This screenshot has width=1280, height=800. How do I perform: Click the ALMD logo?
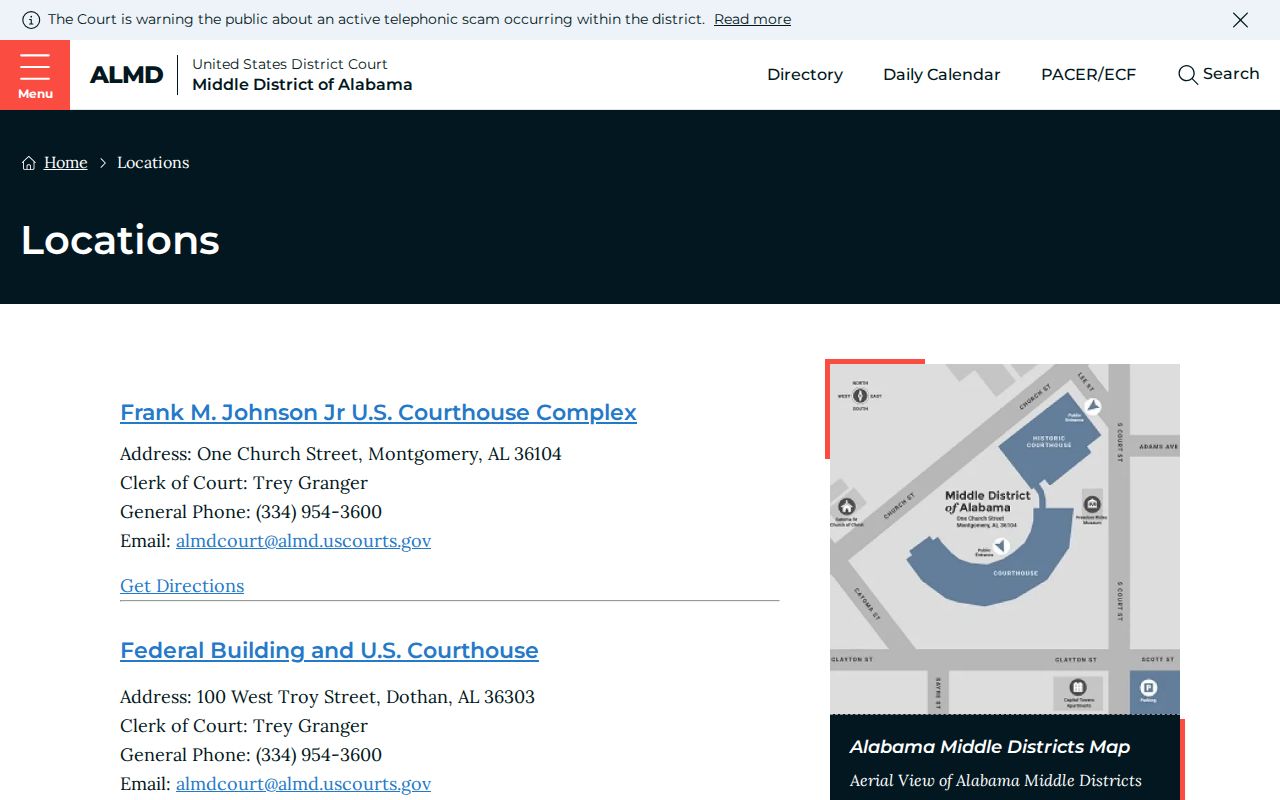pos(126,75)
